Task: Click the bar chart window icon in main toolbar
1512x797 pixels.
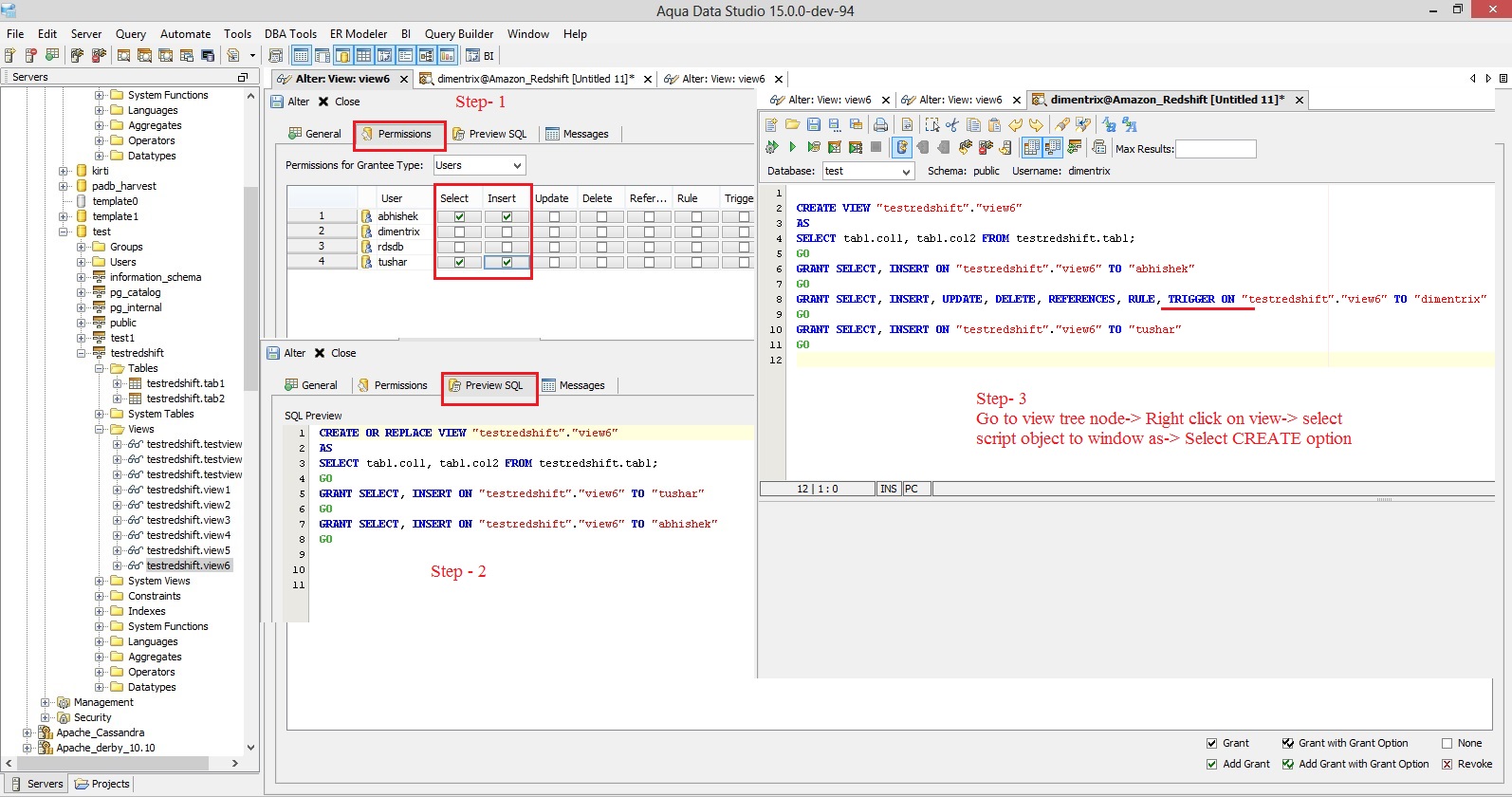Action: coord(447,55)
